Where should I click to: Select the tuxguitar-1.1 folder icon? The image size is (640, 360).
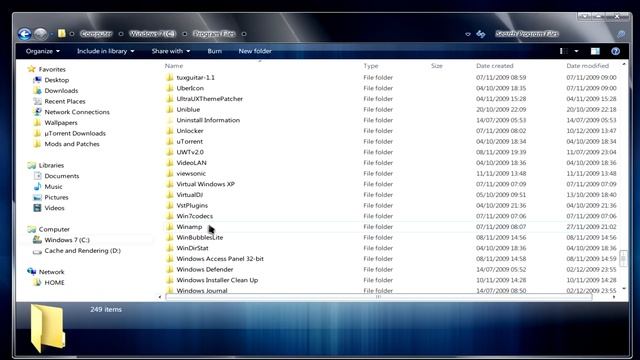[170, 78]
